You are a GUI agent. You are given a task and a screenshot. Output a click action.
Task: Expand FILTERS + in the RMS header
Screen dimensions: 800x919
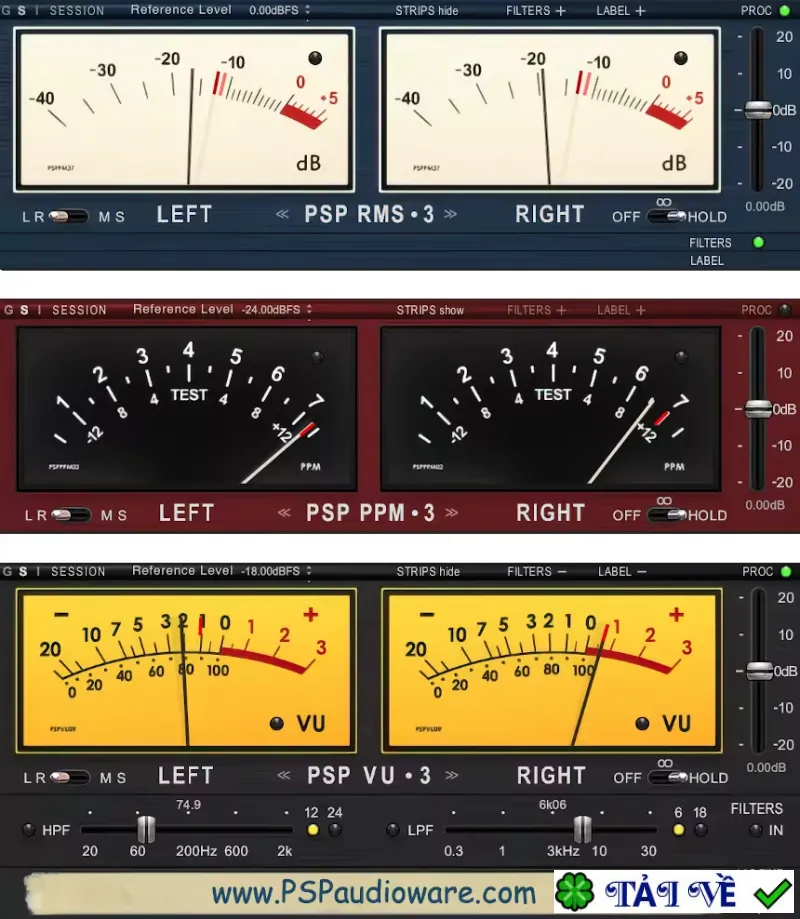tap(536, 11)
